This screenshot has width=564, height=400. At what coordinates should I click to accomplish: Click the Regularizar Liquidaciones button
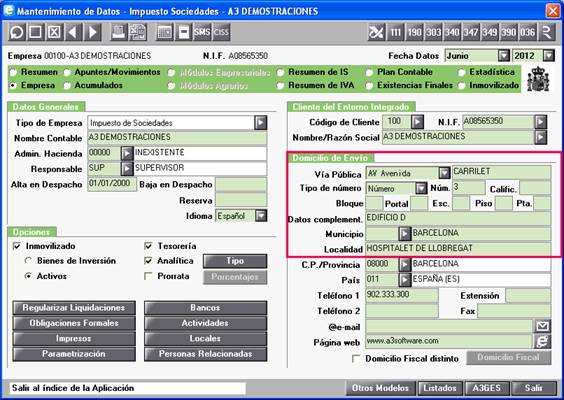(74, 308)
